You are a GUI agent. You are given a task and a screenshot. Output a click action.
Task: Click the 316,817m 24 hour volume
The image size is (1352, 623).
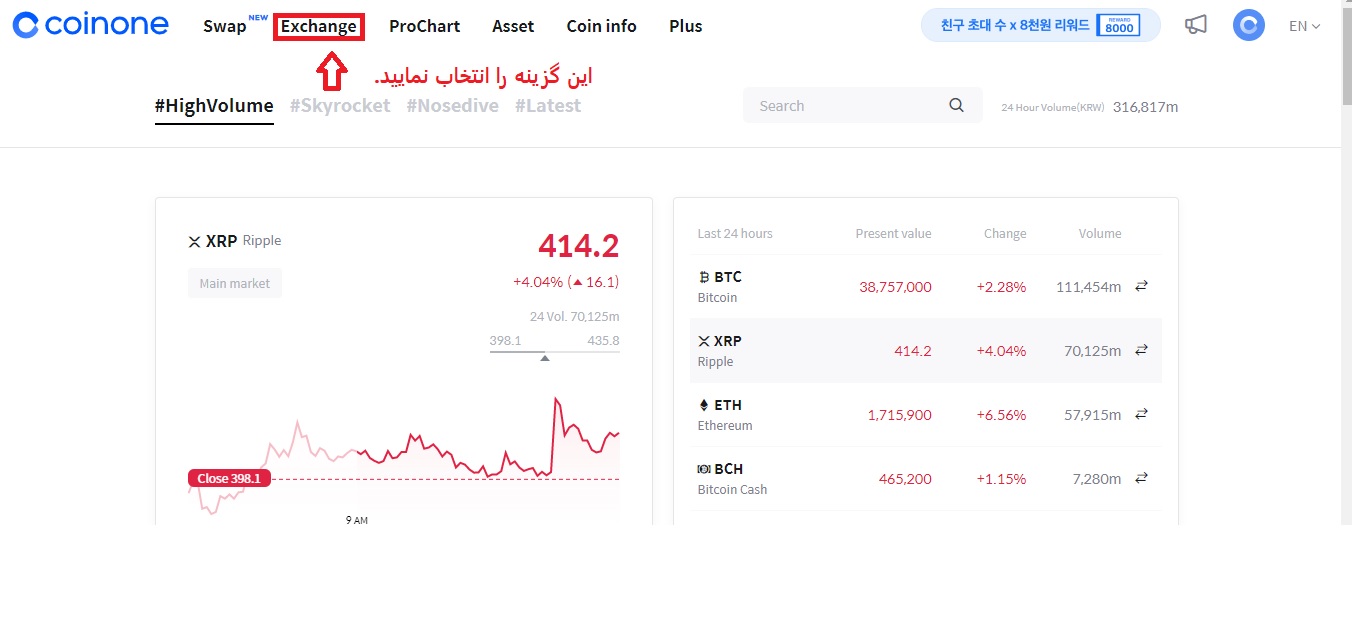[x=1145, y=106]
